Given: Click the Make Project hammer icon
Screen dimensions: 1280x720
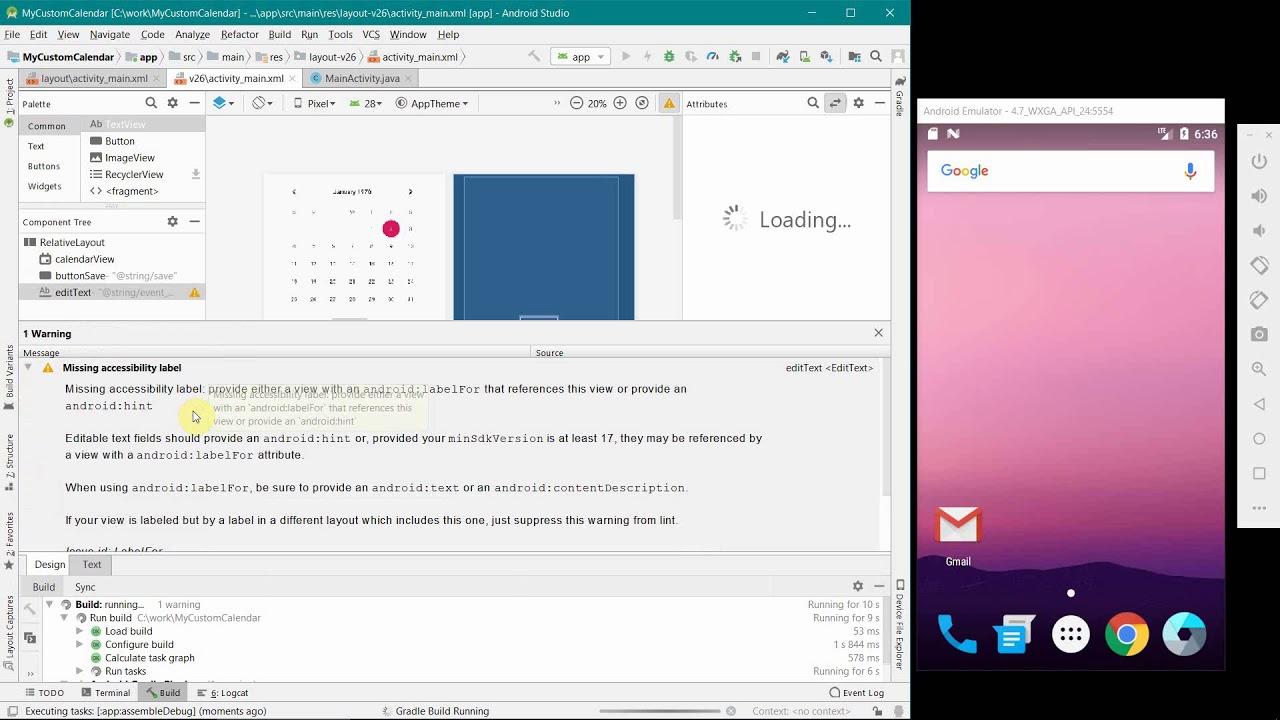Looking at the screenshot, I should coord(535,57).
